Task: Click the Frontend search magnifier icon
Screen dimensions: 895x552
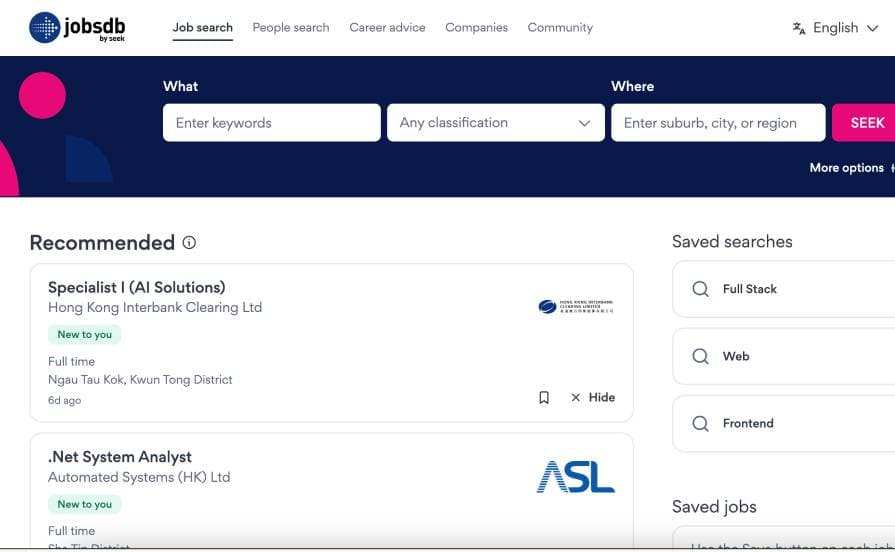Action: (x=700, y=424)
